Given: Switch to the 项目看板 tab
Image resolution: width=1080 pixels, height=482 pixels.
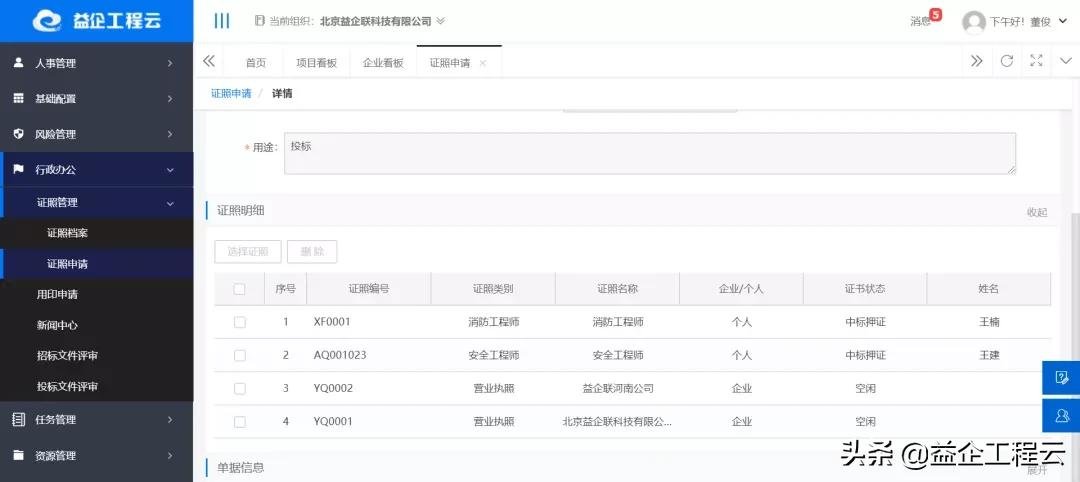Looking at the screenshot, I should click(x=316, y=63).
